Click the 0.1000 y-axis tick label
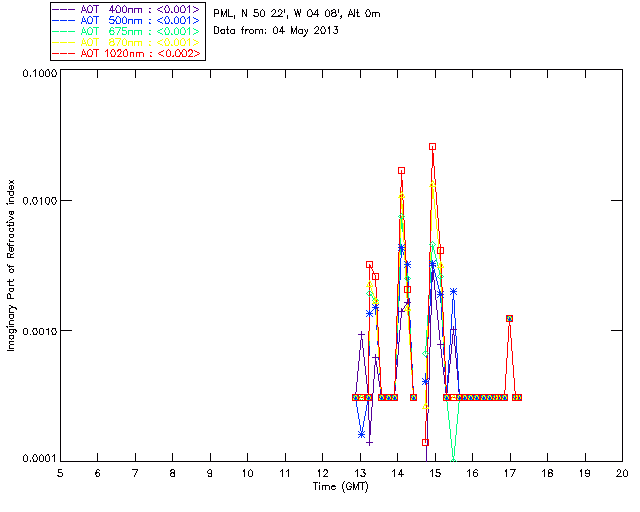 point(39,73)
